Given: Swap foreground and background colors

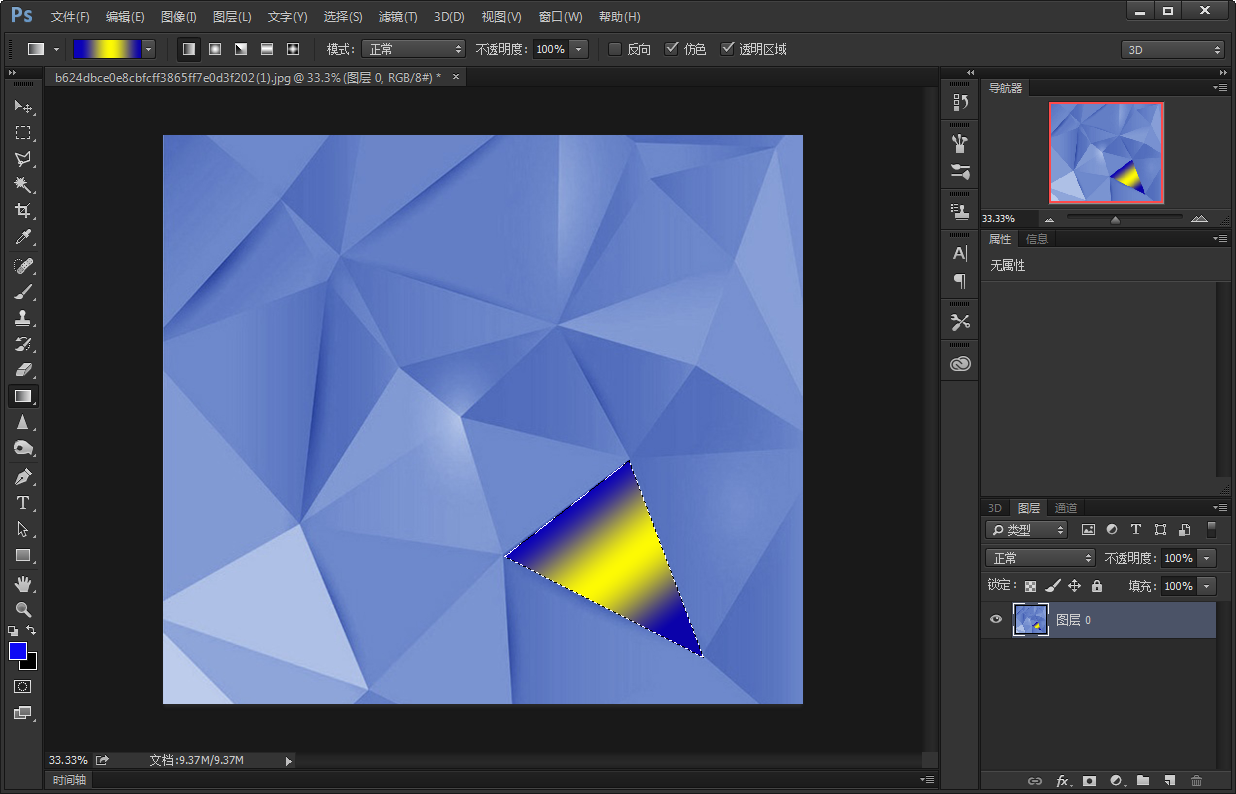Looking at the screenshot, I should pyautogui.click(x=32, y=630).
